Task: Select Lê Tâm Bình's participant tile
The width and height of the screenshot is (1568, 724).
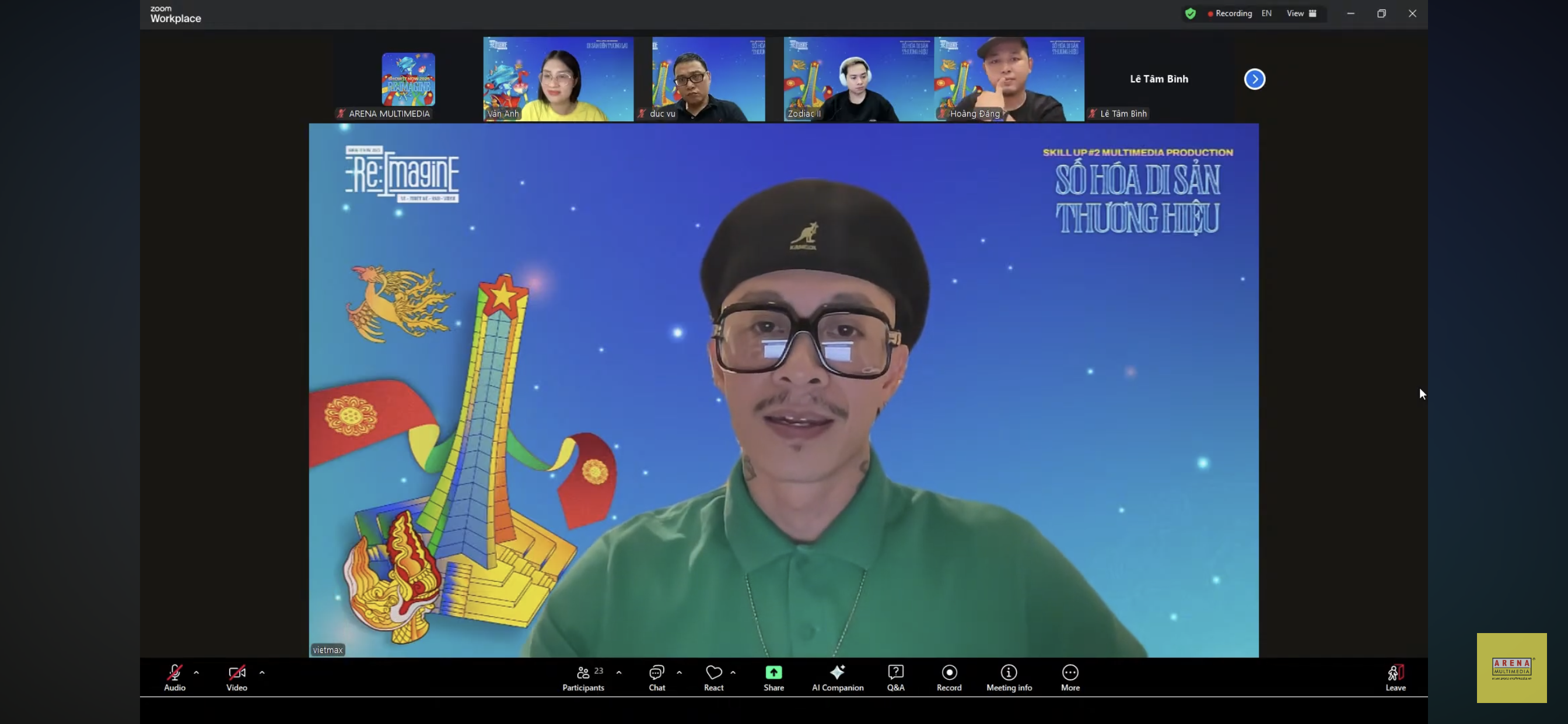Action: click(x=1159, y=79)
